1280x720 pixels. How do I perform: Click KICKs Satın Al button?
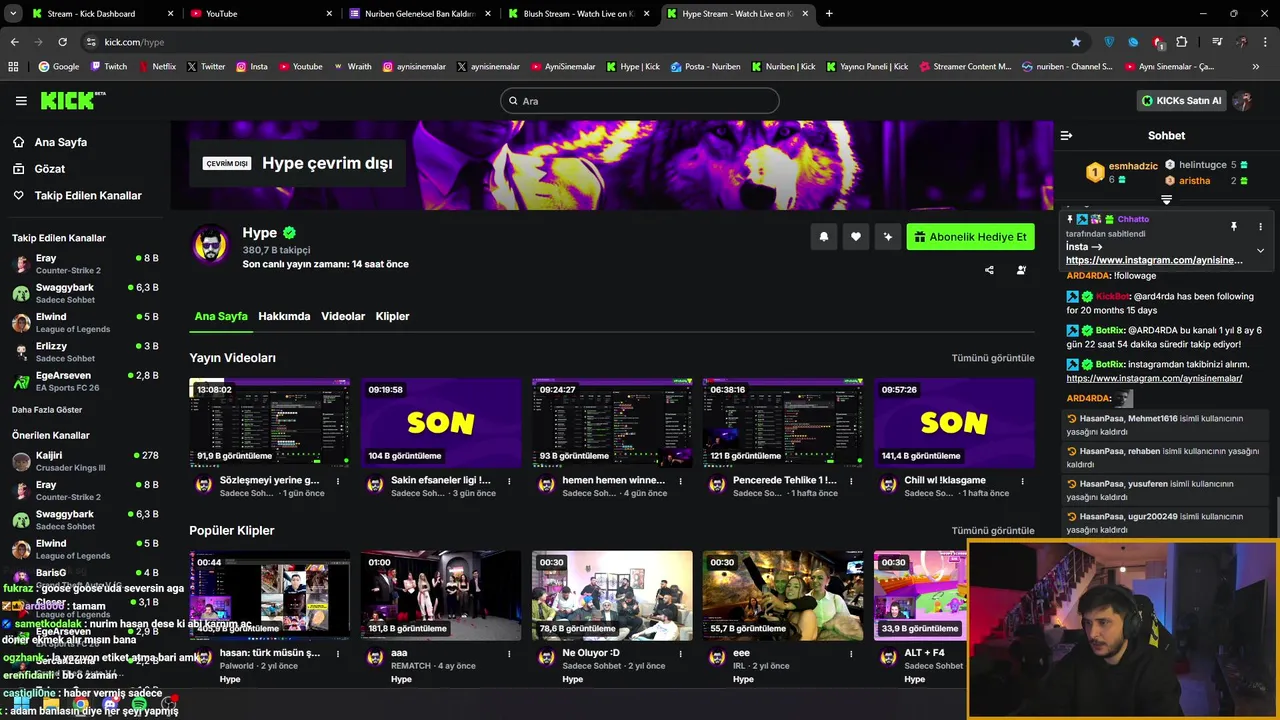point(1182,101)
